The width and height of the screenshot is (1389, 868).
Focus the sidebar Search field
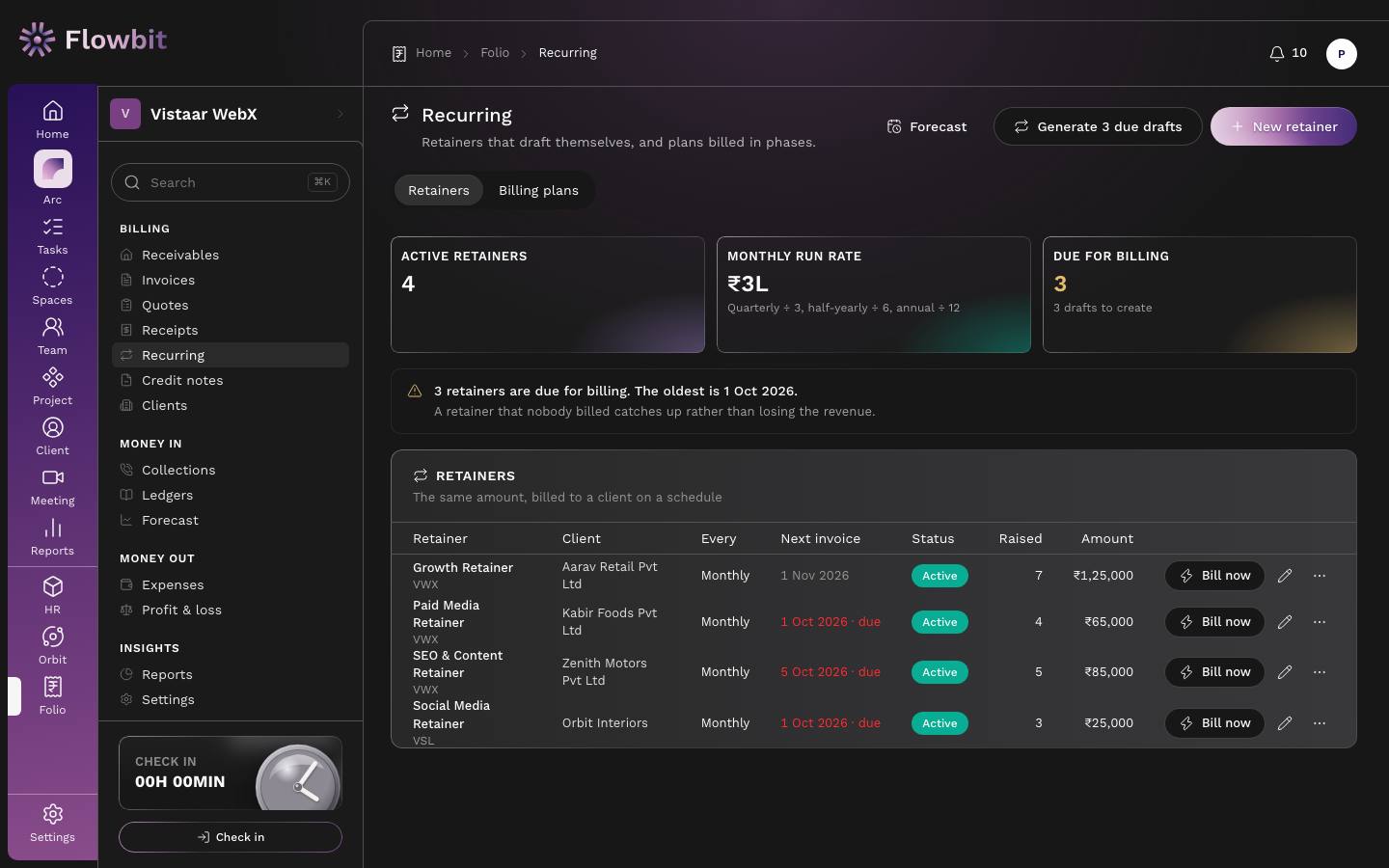click(x=231, y=182)
